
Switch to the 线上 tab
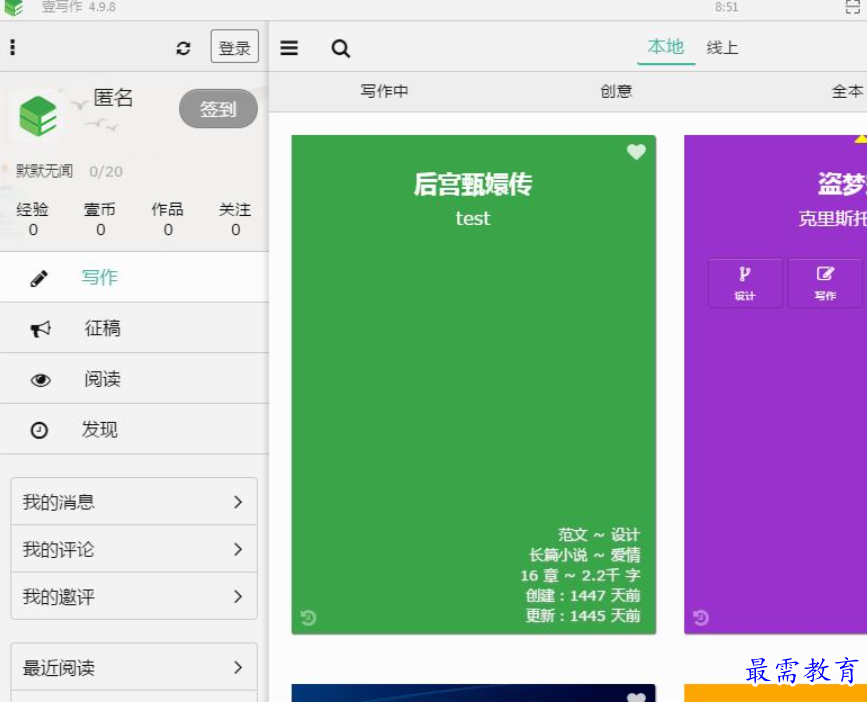(x=722, y=47)
